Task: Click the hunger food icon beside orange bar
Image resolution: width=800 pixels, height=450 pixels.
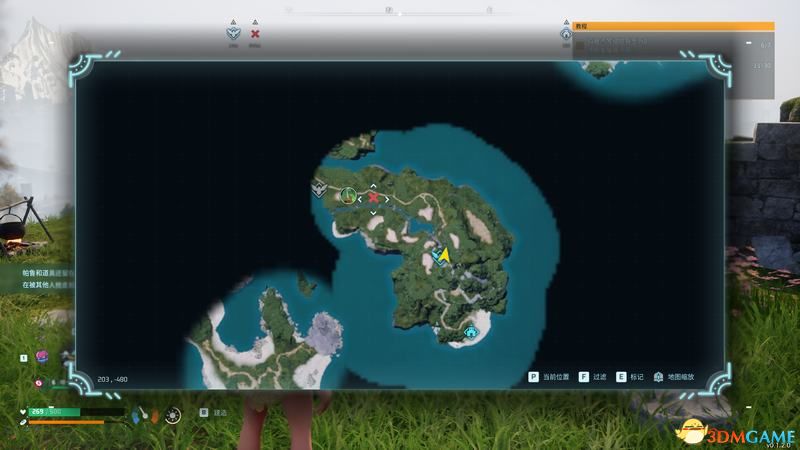Action: (x=22, y=422)
